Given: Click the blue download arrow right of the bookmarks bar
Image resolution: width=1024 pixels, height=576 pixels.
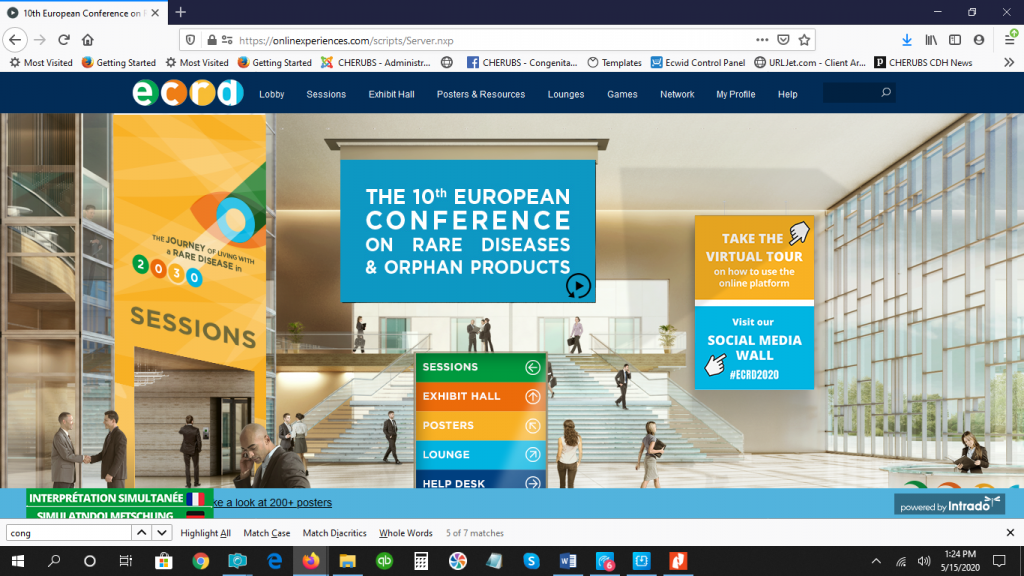Looking at the screenshot, I should tap(908, 40).
